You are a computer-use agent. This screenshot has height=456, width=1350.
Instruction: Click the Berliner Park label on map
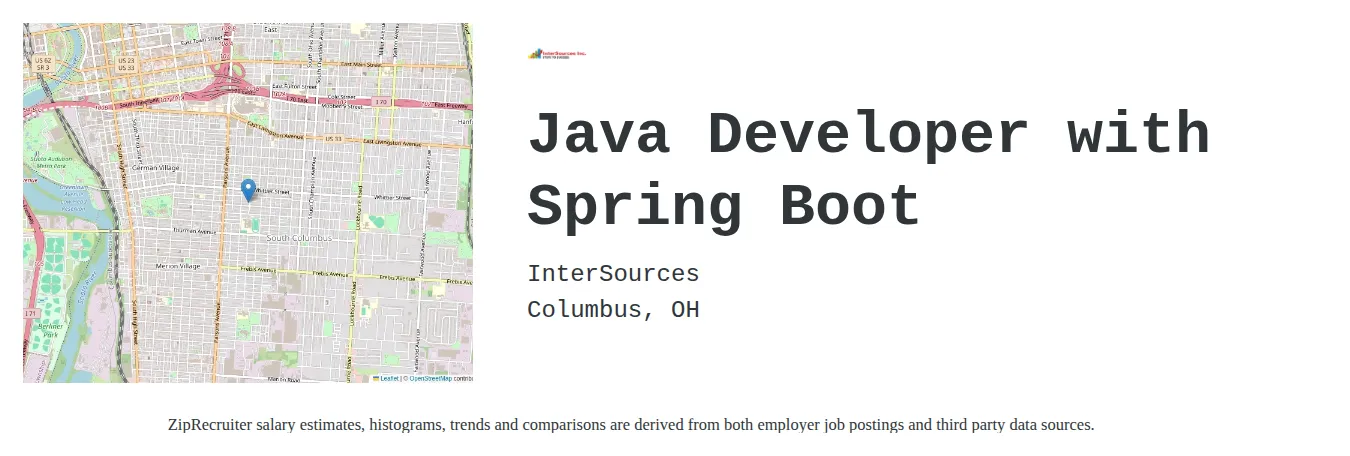point(48,329)
